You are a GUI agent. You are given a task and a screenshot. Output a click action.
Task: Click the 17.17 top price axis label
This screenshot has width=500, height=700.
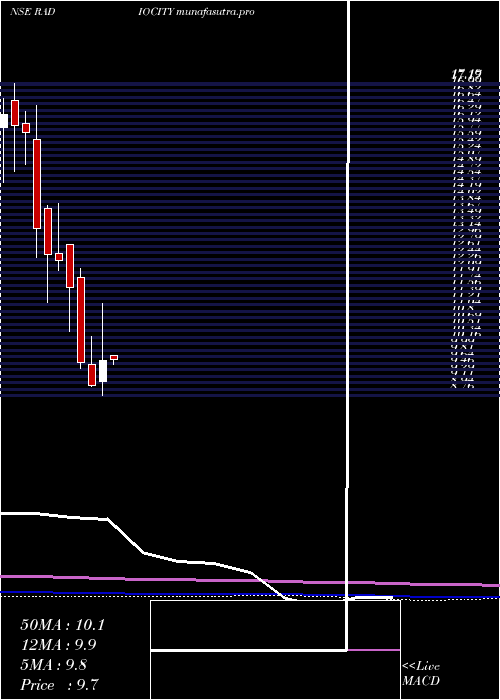[466, 72]
